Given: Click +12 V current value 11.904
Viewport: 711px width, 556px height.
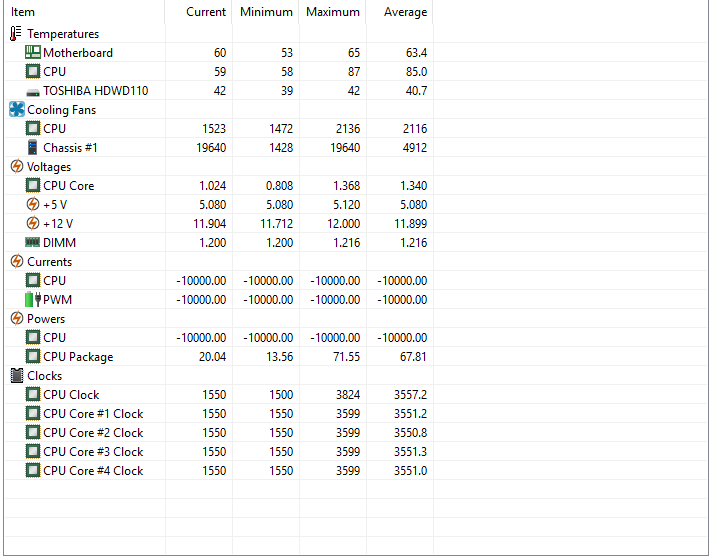Looking at the screenshot, I should tap(209, 224).
